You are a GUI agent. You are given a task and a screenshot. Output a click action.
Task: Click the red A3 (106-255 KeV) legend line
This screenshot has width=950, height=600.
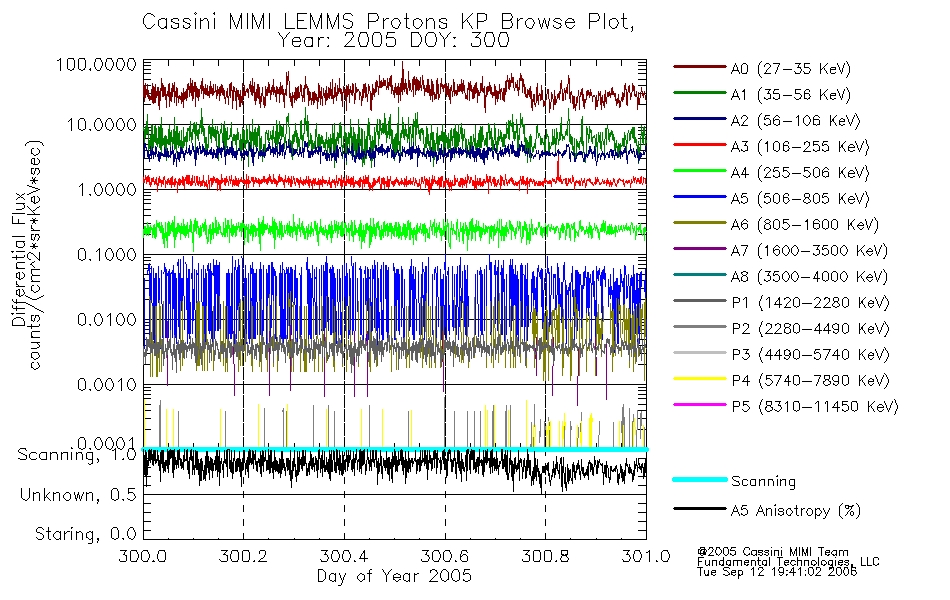[x=700, y=145]
